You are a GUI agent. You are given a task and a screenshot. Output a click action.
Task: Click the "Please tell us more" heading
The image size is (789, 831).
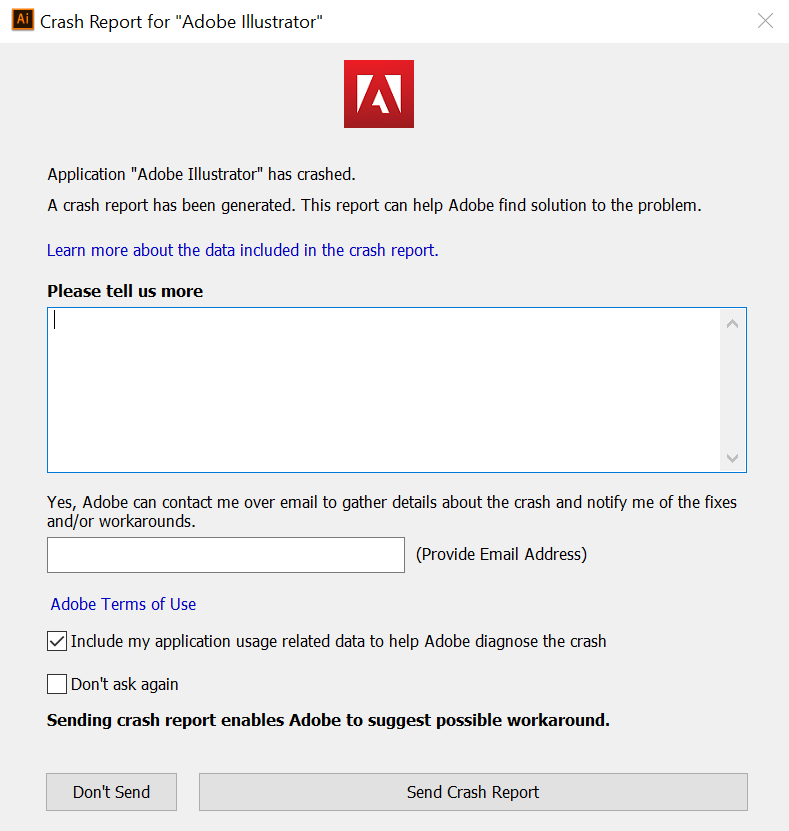(x=125, y=291)
